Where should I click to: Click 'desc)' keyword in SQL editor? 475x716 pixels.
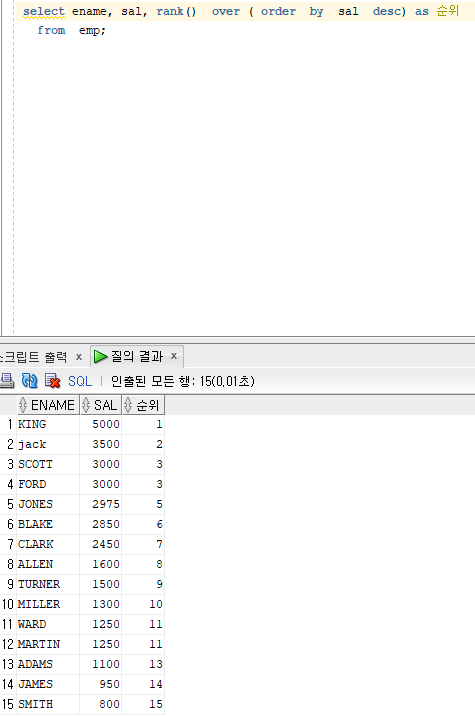389,11
